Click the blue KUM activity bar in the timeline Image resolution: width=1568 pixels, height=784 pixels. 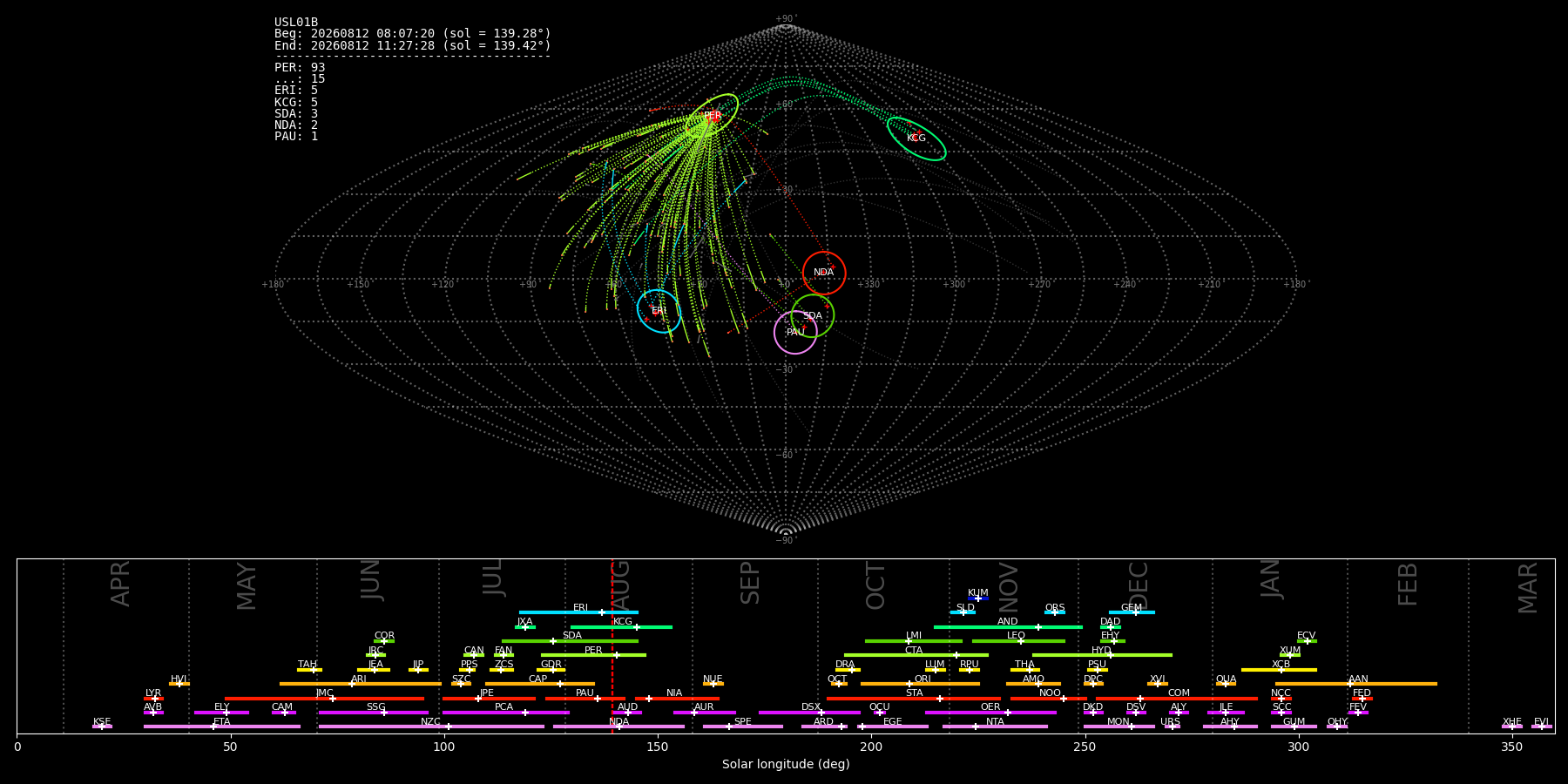click(978, 598)
